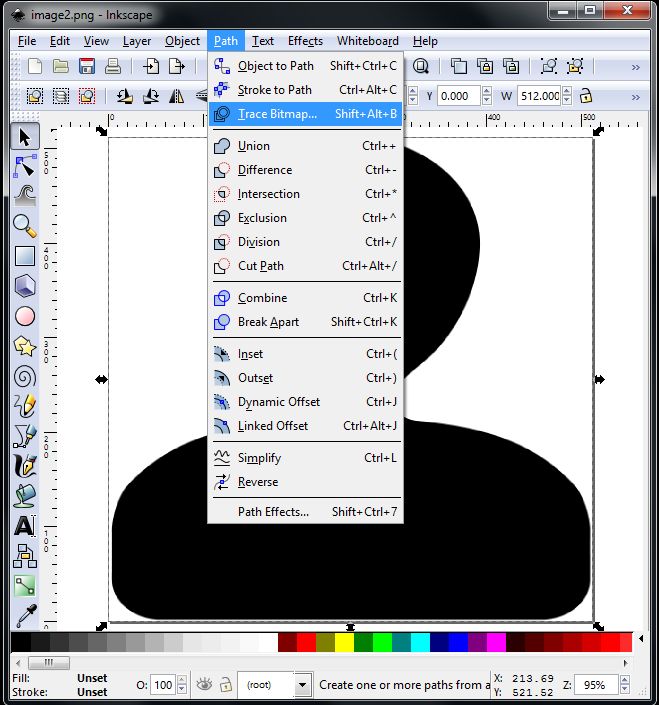Adjust the Y coordinate stepper
The height and width of the screenshot is (705, 659).
point(487,96)
